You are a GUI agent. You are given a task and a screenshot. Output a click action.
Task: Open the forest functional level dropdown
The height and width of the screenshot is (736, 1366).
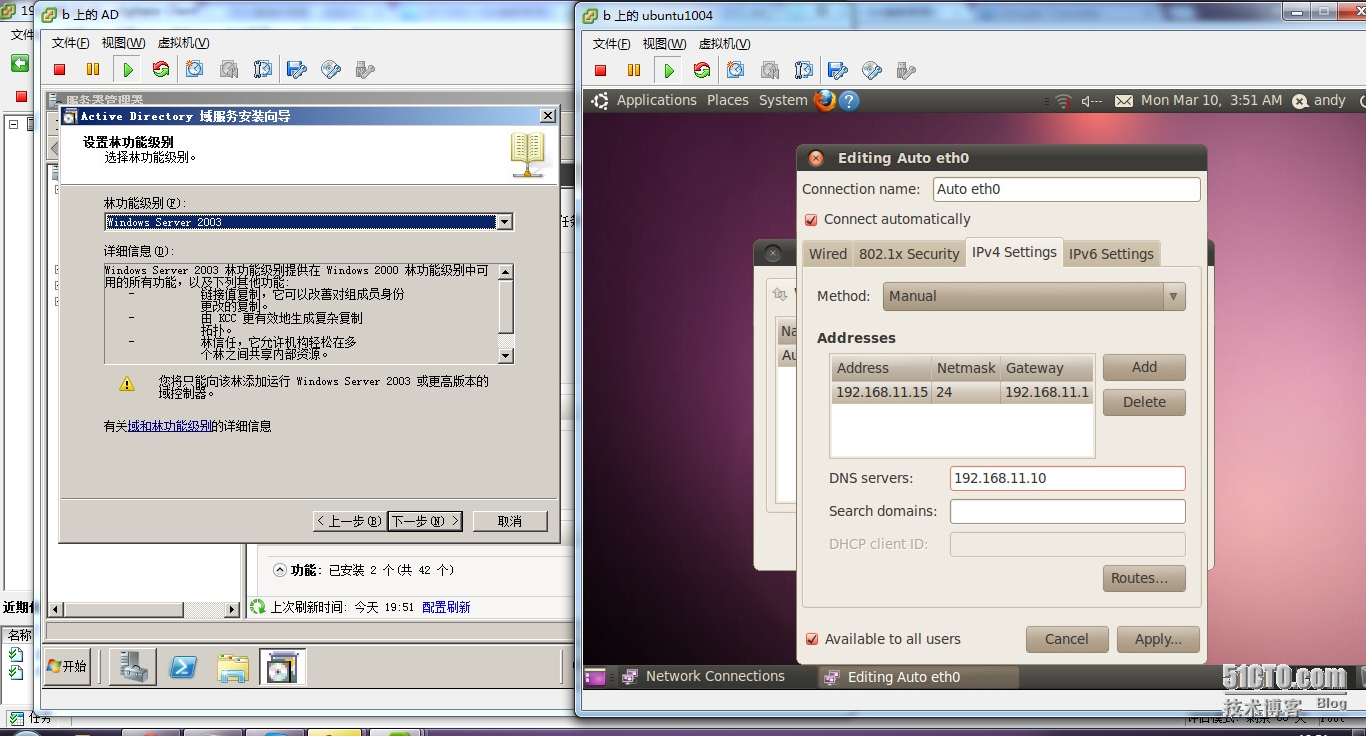tap(505, 222)
